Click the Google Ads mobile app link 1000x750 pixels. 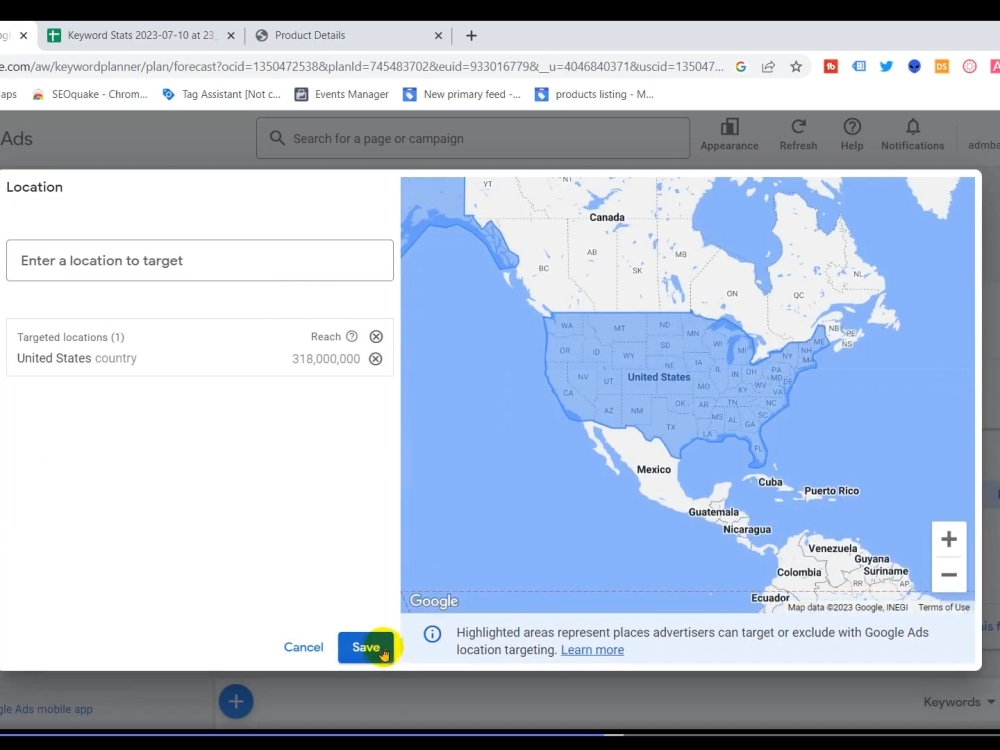tap(46, 709)
